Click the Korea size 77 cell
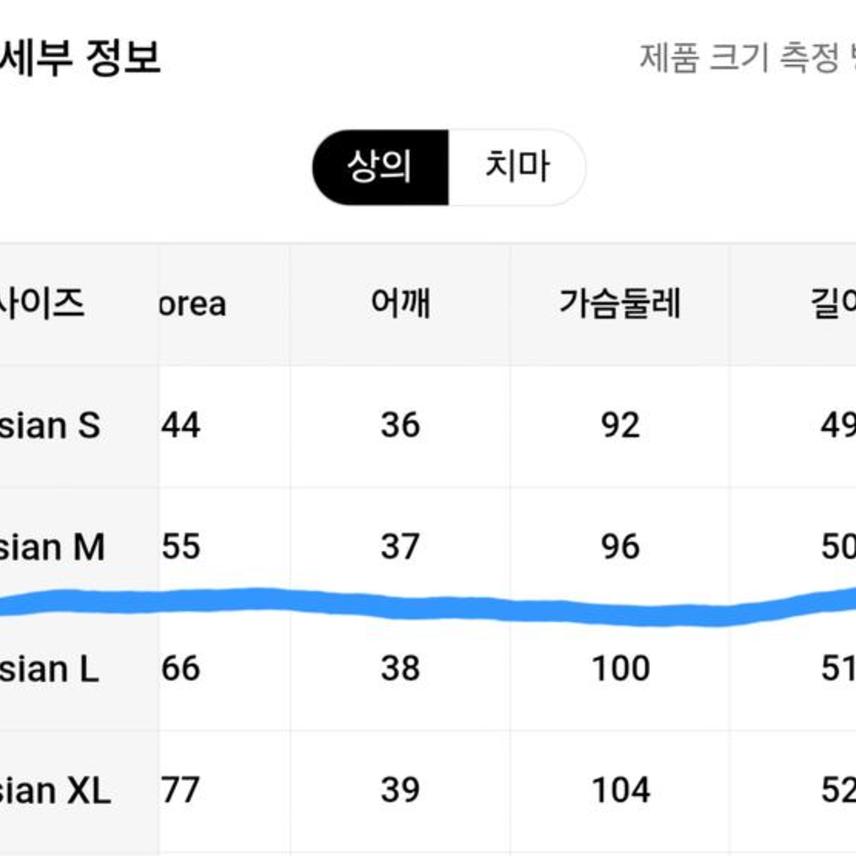 [x=181, y=791]
